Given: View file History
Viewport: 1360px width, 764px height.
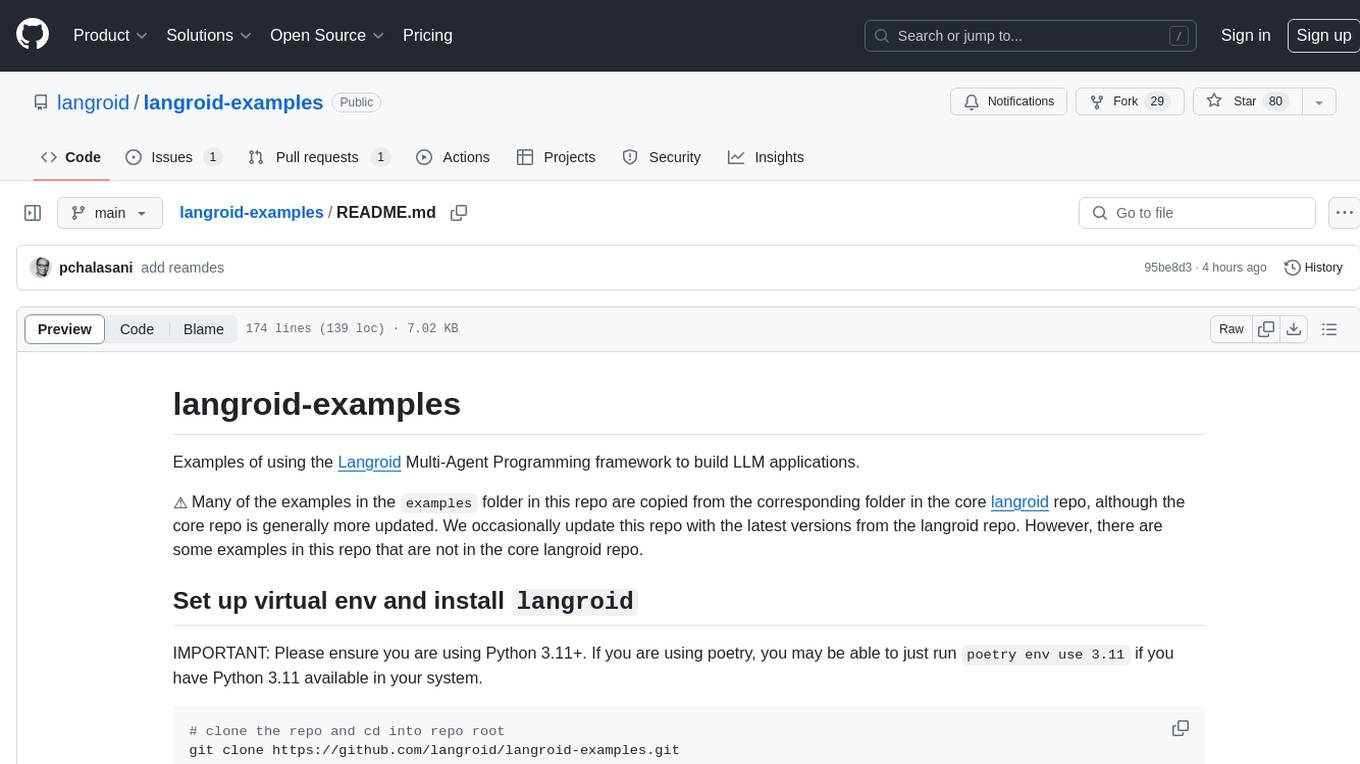Looking at the screenshot, I should pyautogui.click(x=1313, y=268).
